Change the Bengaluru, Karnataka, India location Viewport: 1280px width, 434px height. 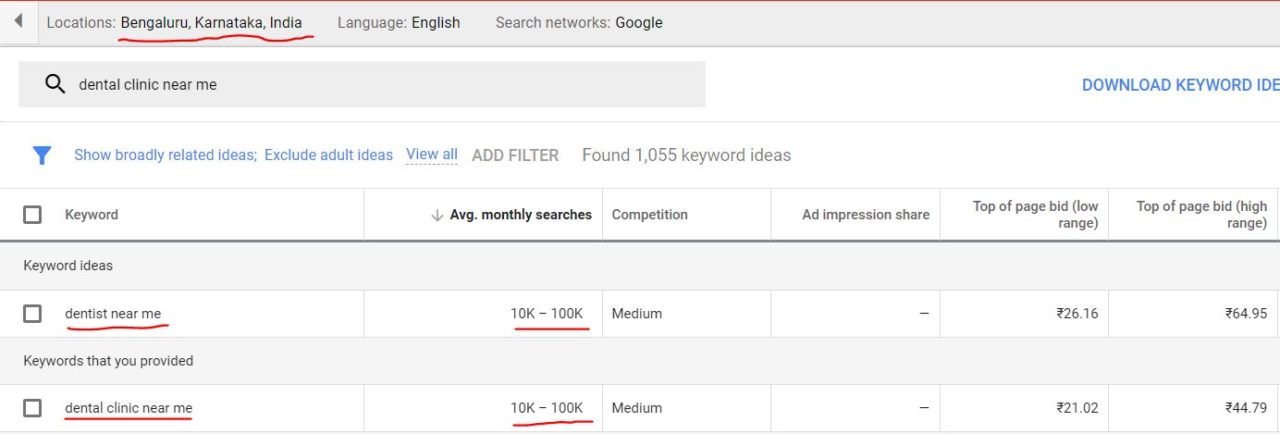pyautogui.click(x=211, y=22)
